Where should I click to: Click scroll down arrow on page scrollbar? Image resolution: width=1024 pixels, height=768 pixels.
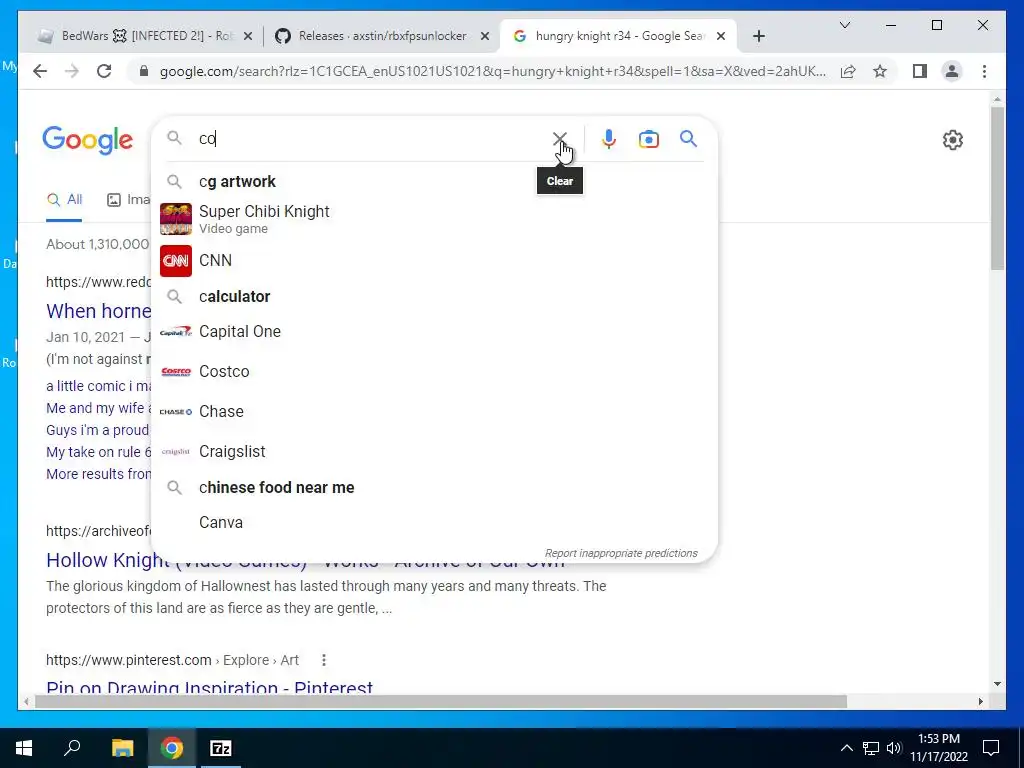pyautogui.click(x=997, y=684)
